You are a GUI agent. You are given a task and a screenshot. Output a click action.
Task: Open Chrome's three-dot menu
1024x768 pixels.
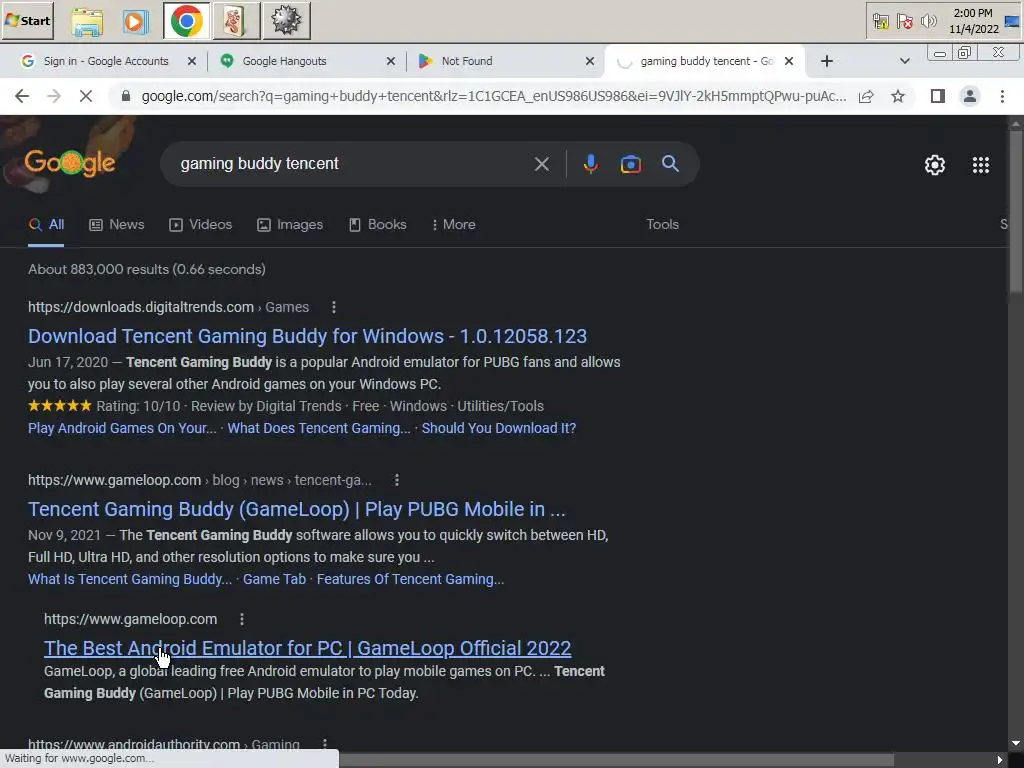(1002, 97)
